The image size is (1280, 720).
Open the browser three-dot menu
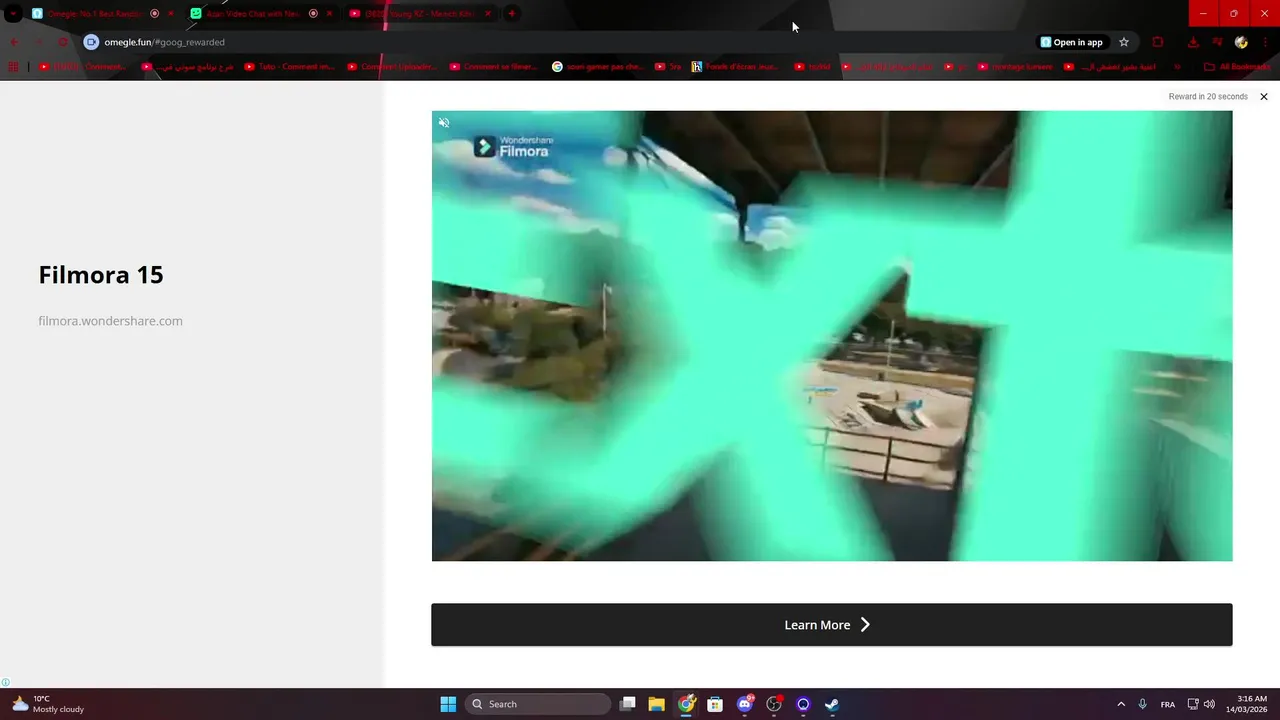click(x=1265, y=42)
